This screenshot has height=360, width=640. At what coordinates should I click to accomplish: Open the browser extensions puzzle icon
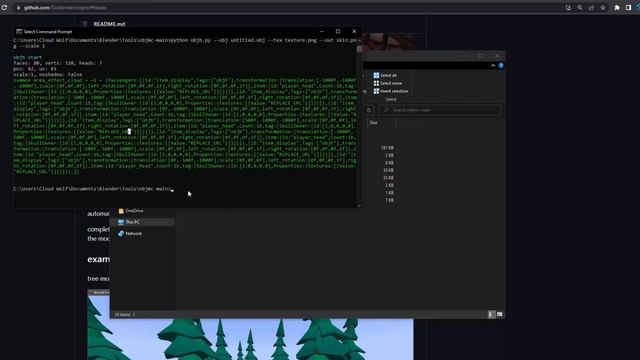tap(617, 7)
